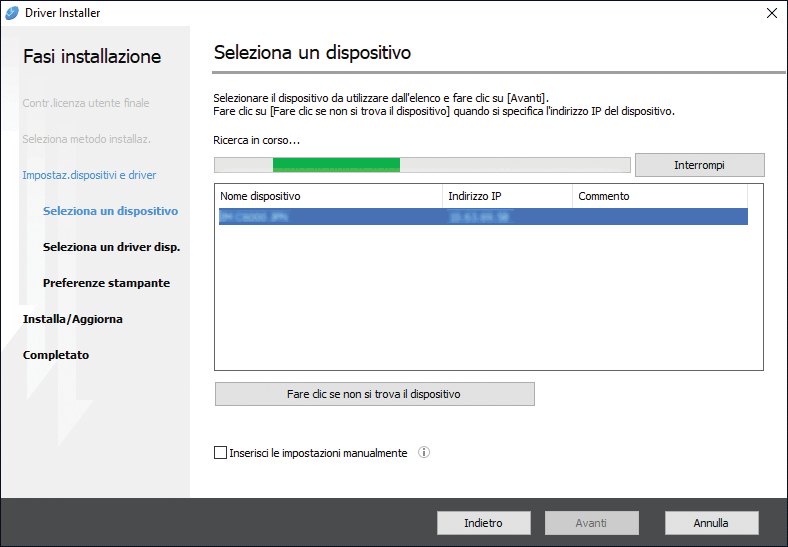This screenshot has height=547, width=788.
Task: Select the highlighted device row in list
Action: click(480, 217)
